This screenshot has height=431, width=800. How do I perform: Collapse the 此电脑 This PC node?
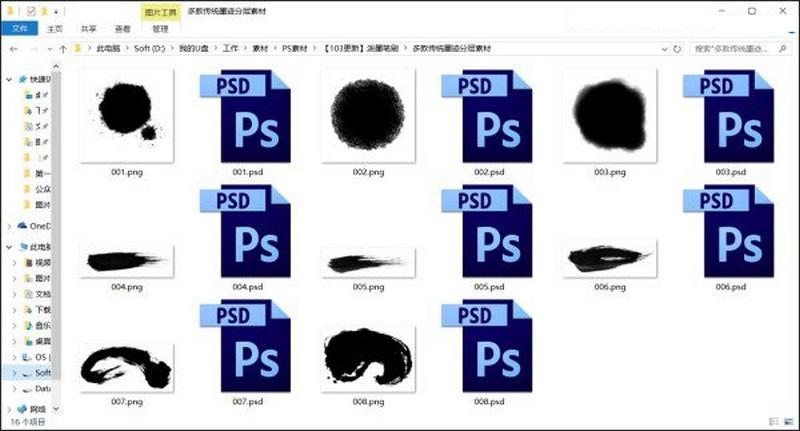pyautogui.click(x=9, y=247)
